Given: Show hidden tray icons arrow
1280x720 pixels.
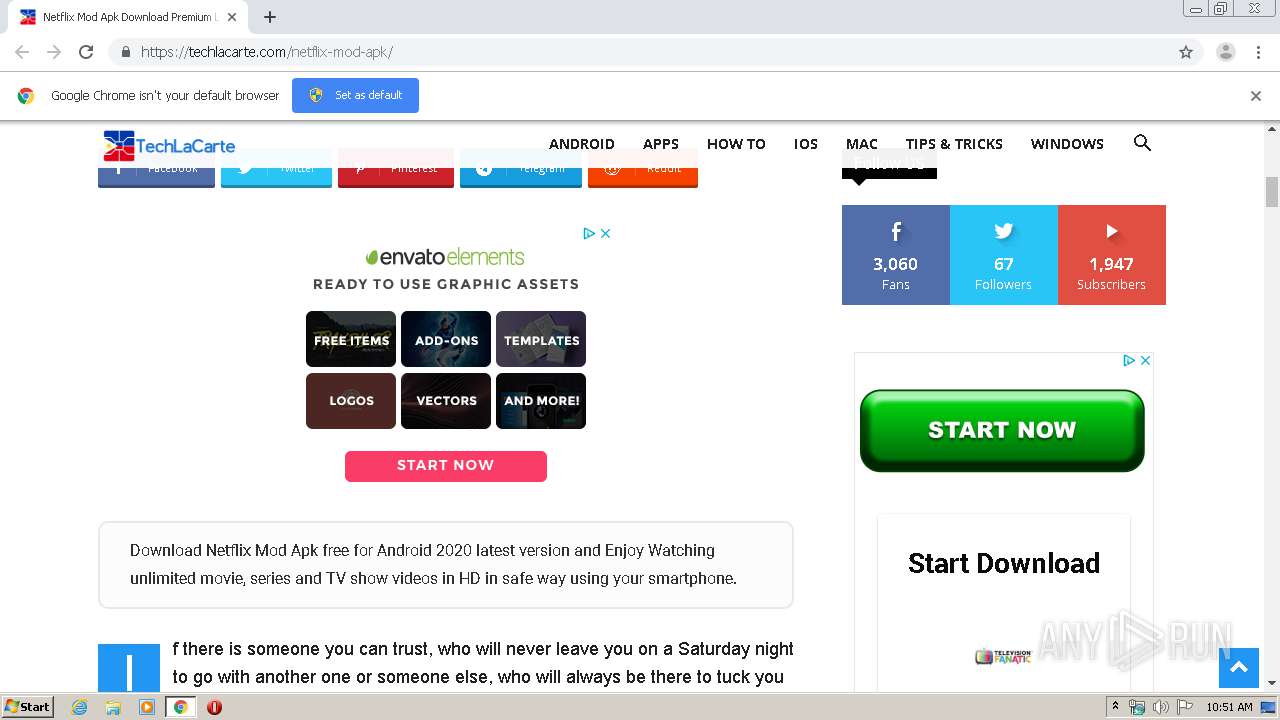Looking at the screenshot, I should point(1115,707).
